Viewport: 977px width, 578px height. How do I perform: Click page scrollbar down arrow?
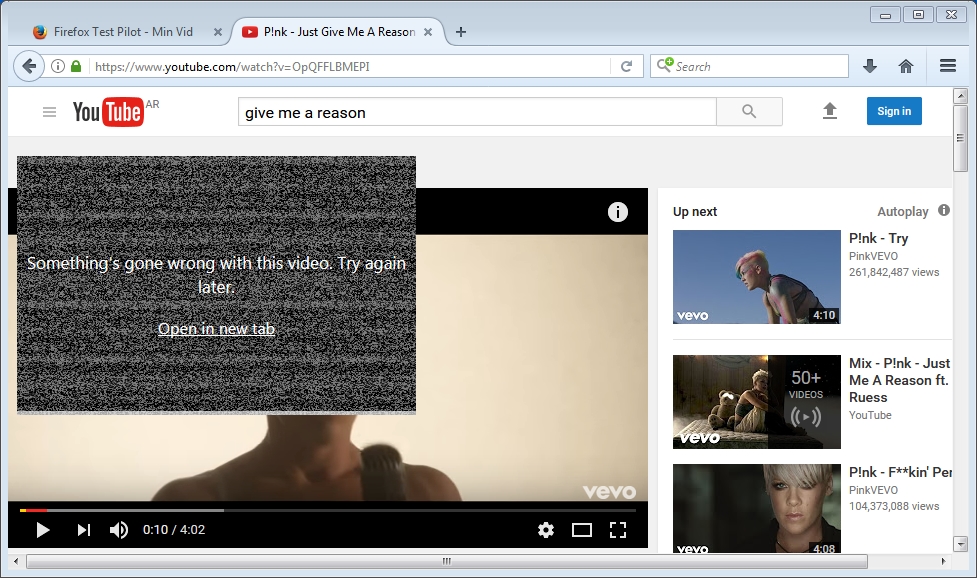pyautogui.click(x=960, y=544)
